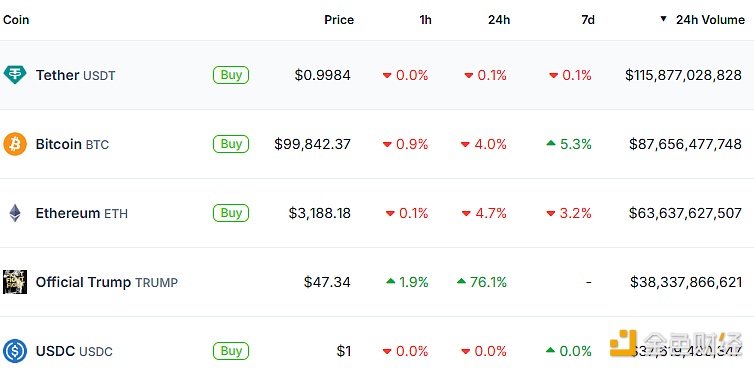Click the blue USDC logo icon
This screenshot has height=368, width=754.
tap(15, 351)
